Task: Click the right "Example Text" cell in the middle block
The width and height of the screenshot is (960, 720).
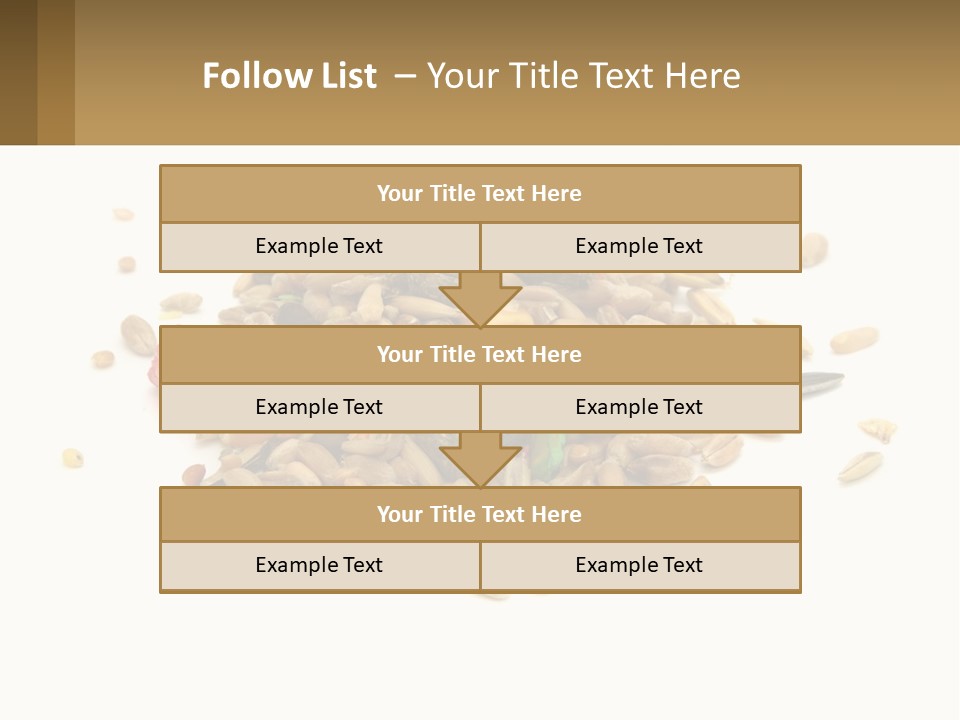Action: point(640,408)
